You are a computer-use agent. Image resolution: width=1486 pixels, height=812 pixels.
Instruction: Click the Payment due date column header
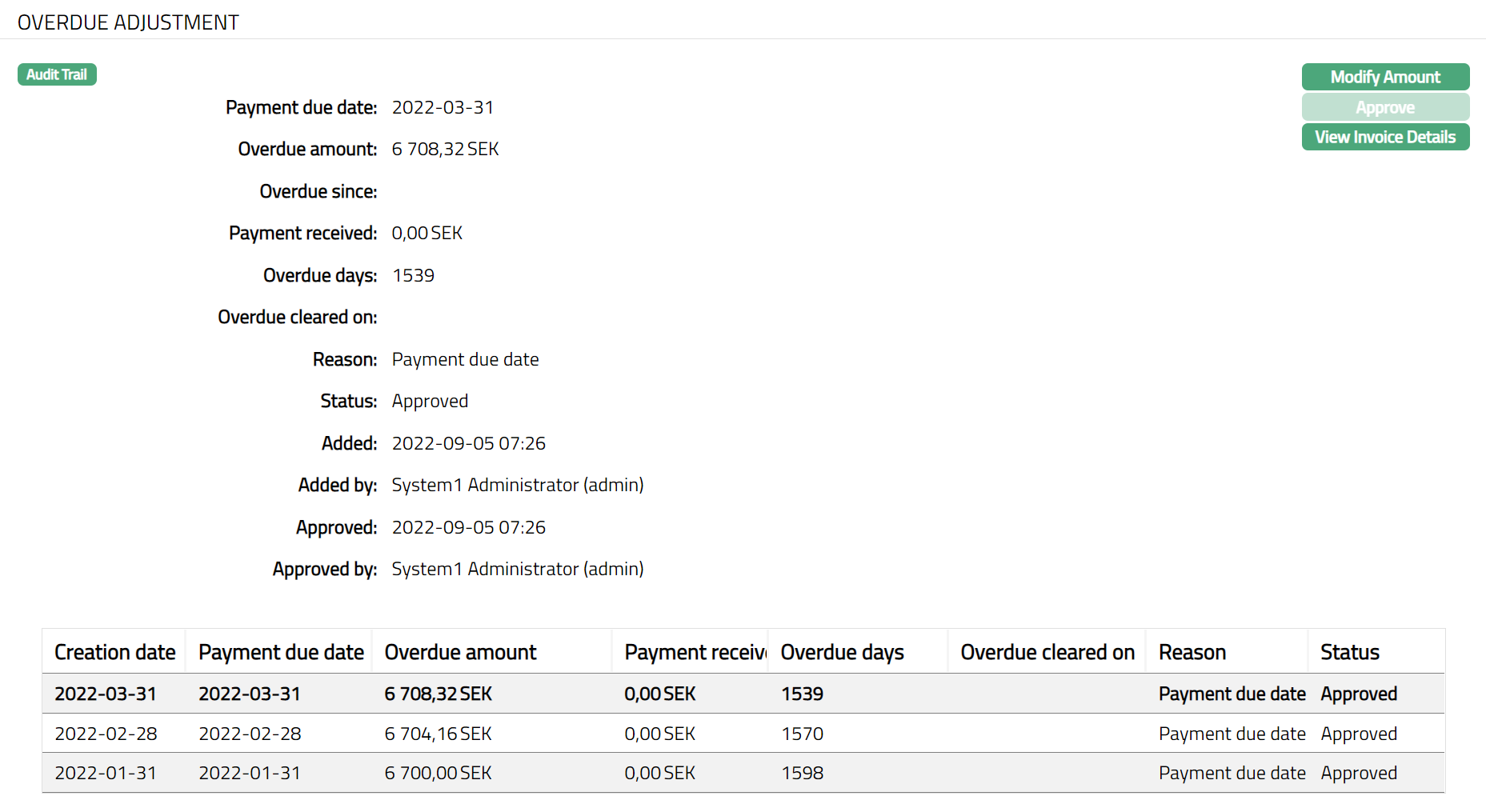pyautogui.click(x=281, y=652)
